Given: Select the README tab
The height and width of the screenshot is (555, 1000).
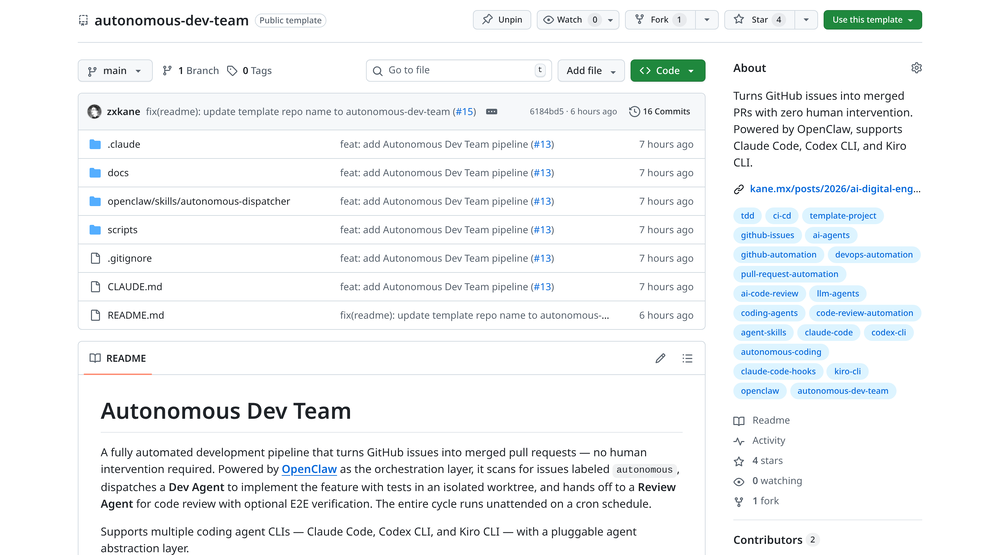Looking at the screenshot, I should 119,359.
